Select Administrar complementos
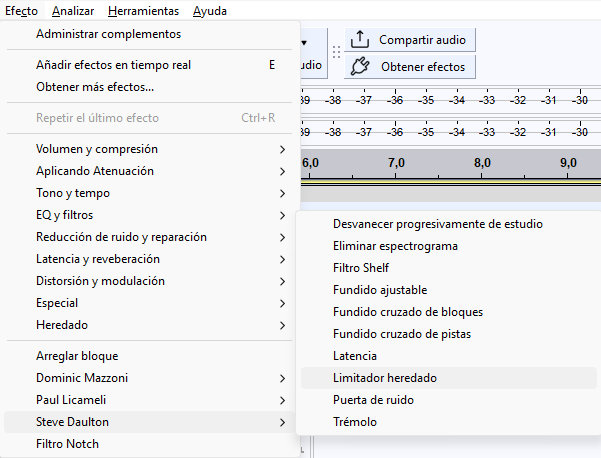 point(108,34)
